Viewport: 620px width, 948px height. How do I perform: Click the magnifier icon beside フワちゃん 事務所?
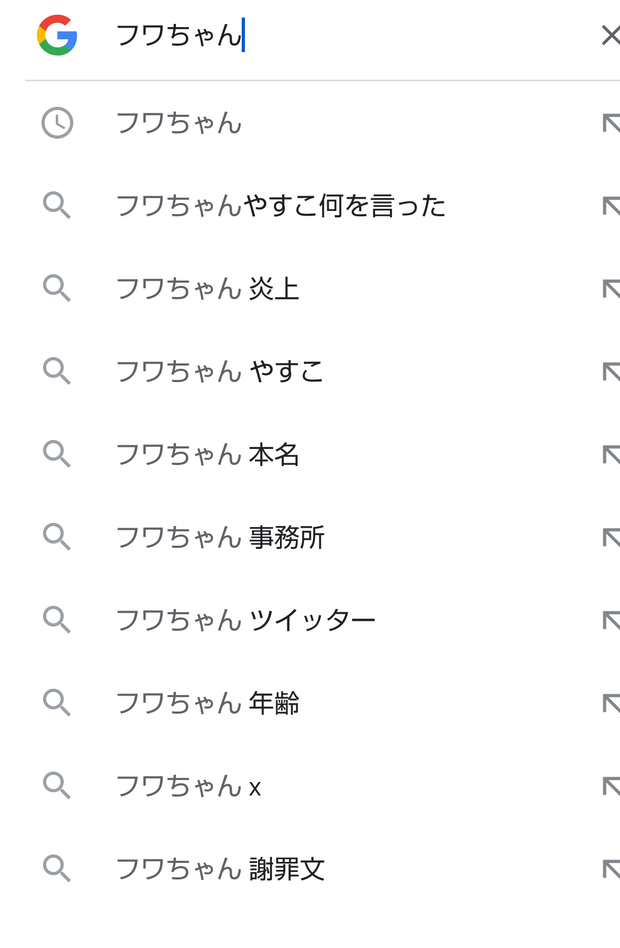[57, 537]
